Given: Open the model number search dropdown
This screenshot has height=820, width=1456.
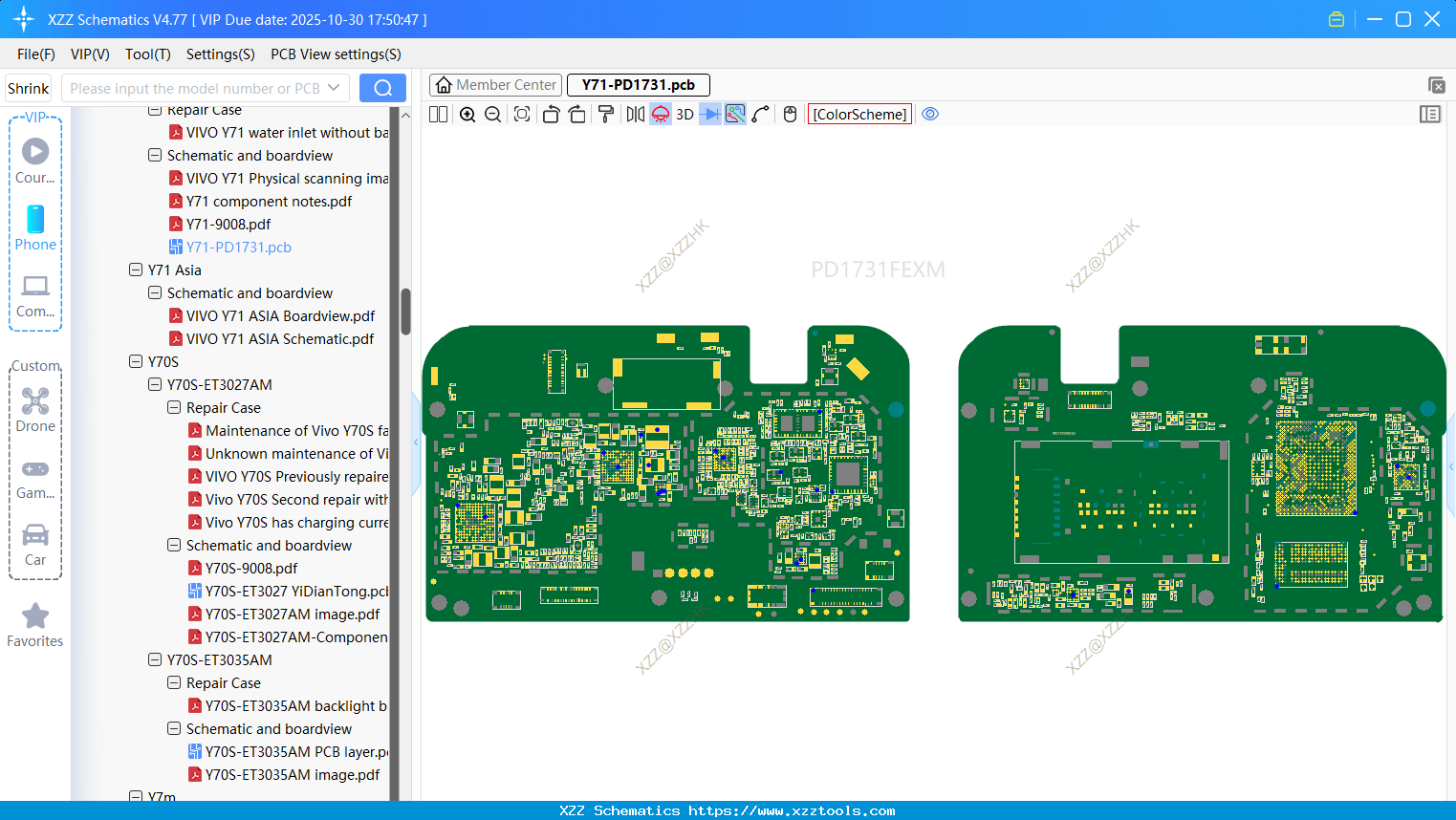Looking at the screenshot, I should (x=334, y=88).
